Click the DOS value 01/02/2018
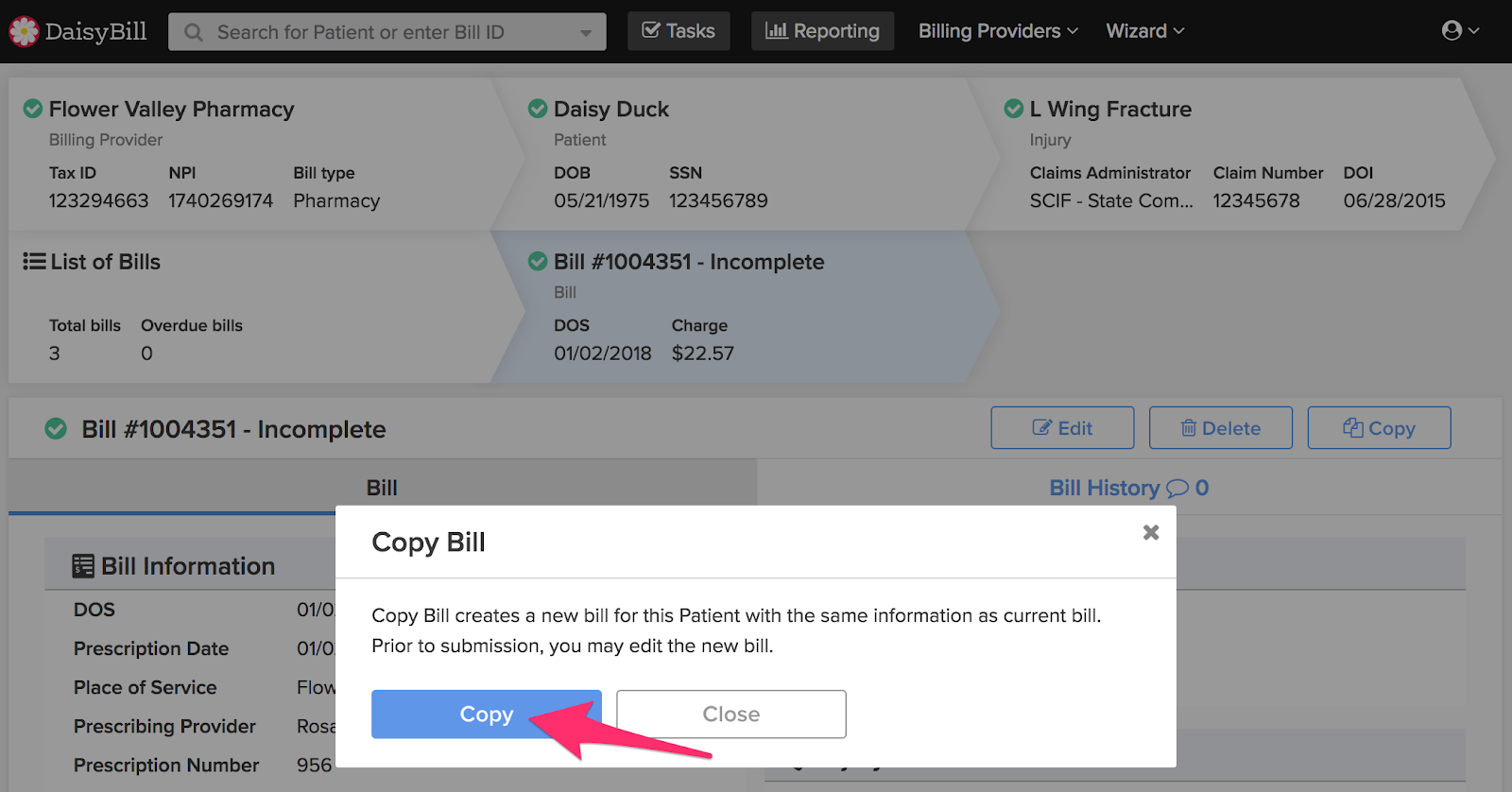 pyautogui.click(x=603, y=353)
